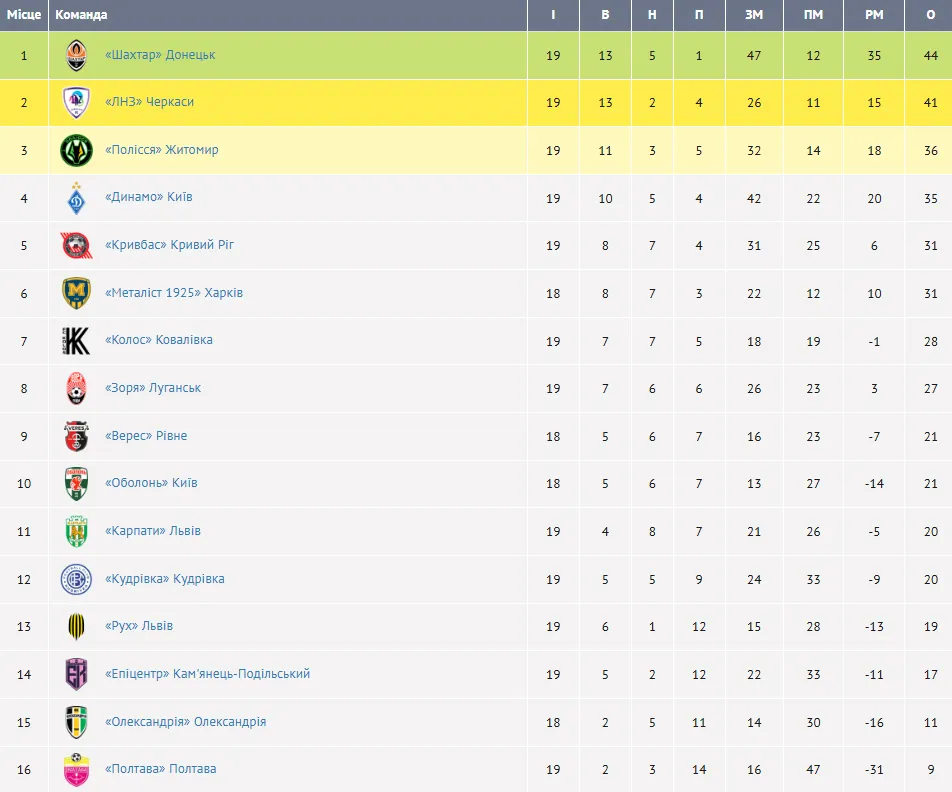The image size is (952, 792).
Task: Click the Kolos Kovalivka logo
Action: (77, 341)
